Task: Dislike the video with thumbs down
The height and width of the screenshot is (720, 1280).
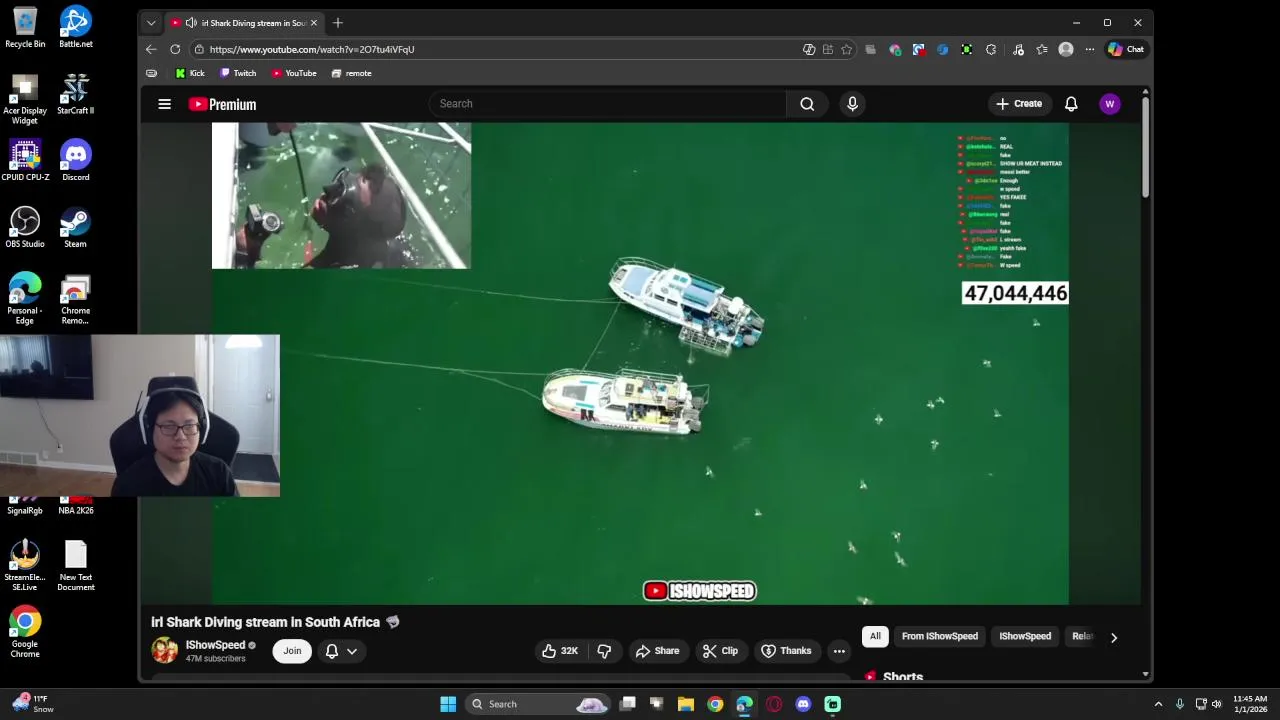Action: tap(604, 651)
